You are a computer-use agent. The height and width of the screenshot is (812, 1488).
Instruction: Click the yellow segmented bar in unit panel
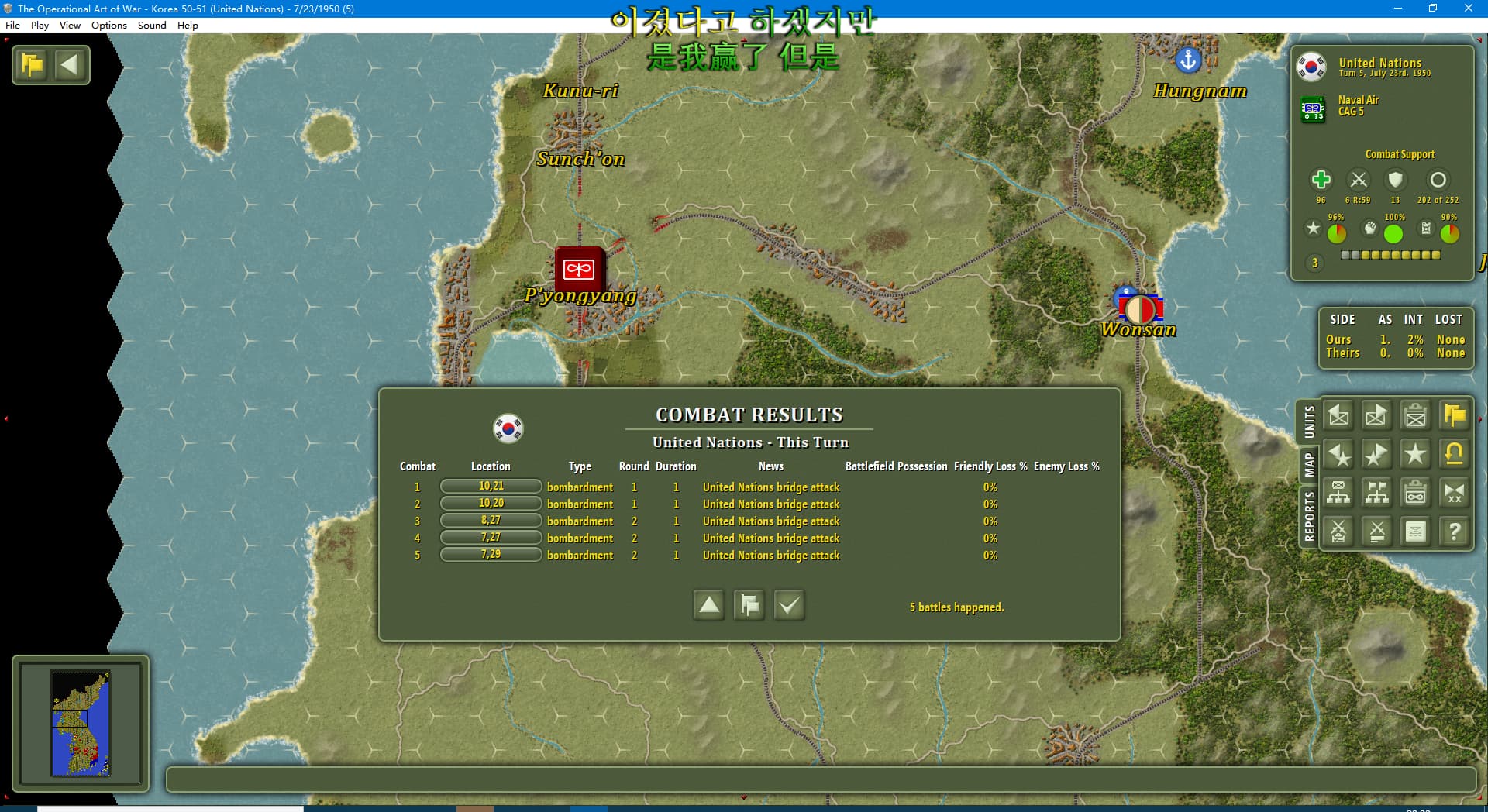pyautogui.click(x=1390, y=254)
